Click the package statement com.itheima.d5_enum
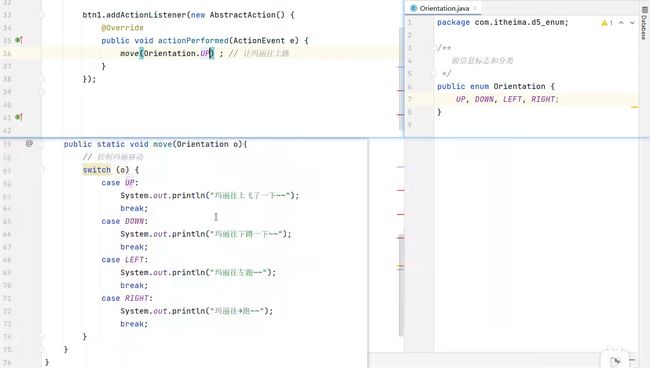650x368 pixels. pos(503,22)
